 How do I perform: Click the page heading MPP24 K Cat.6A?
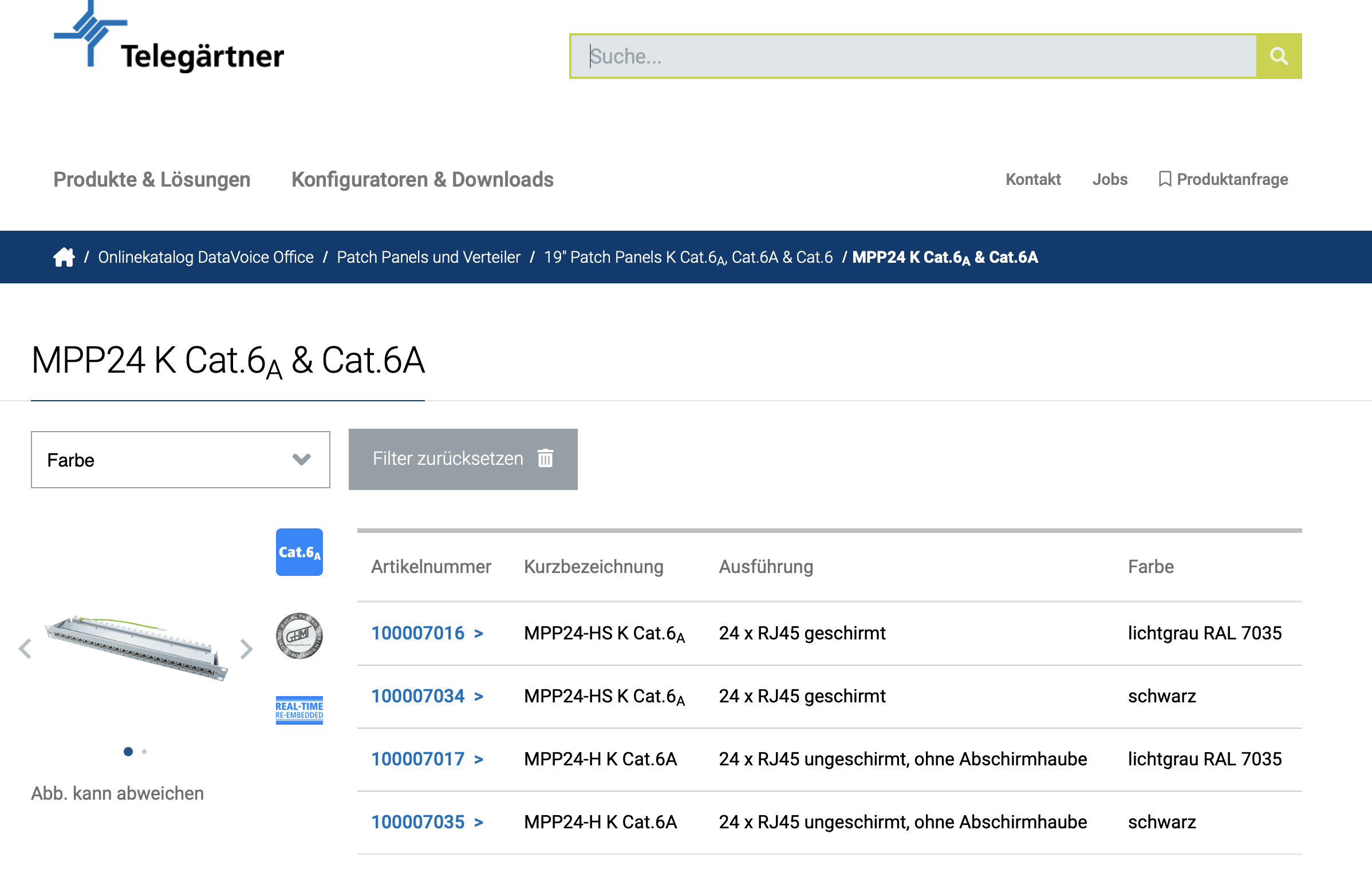[x=228, y=361]
